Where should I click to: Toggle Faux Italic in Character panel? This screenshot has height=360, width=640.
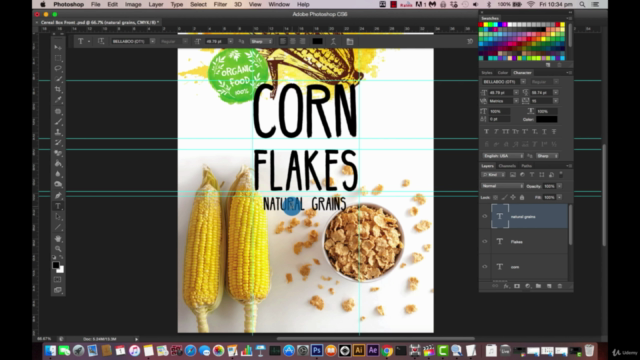pos(496,131)
